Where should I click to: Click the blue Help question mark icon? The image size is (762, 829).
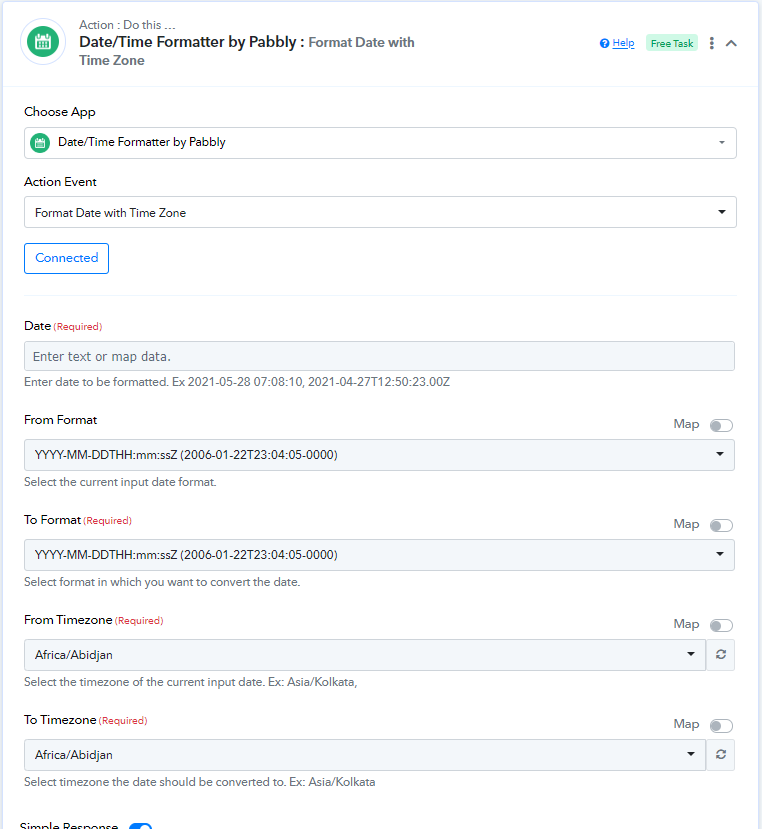click(x=604, y=43)
